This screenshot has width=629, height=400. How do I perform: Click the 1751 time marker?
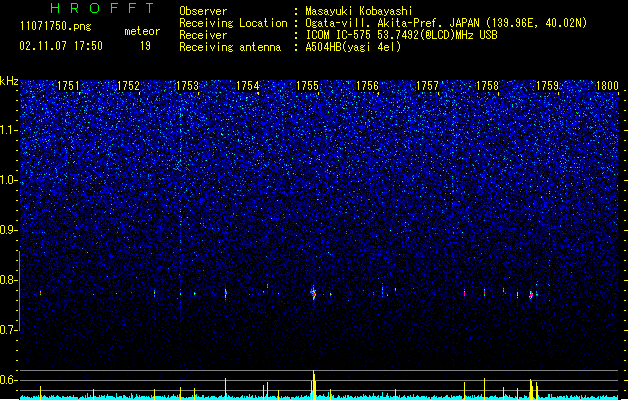click(68, 86)
